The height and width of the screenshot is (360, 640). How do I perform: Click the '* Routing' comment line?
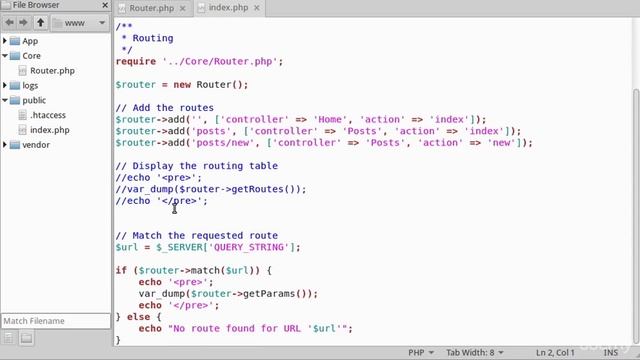[147, 38]
